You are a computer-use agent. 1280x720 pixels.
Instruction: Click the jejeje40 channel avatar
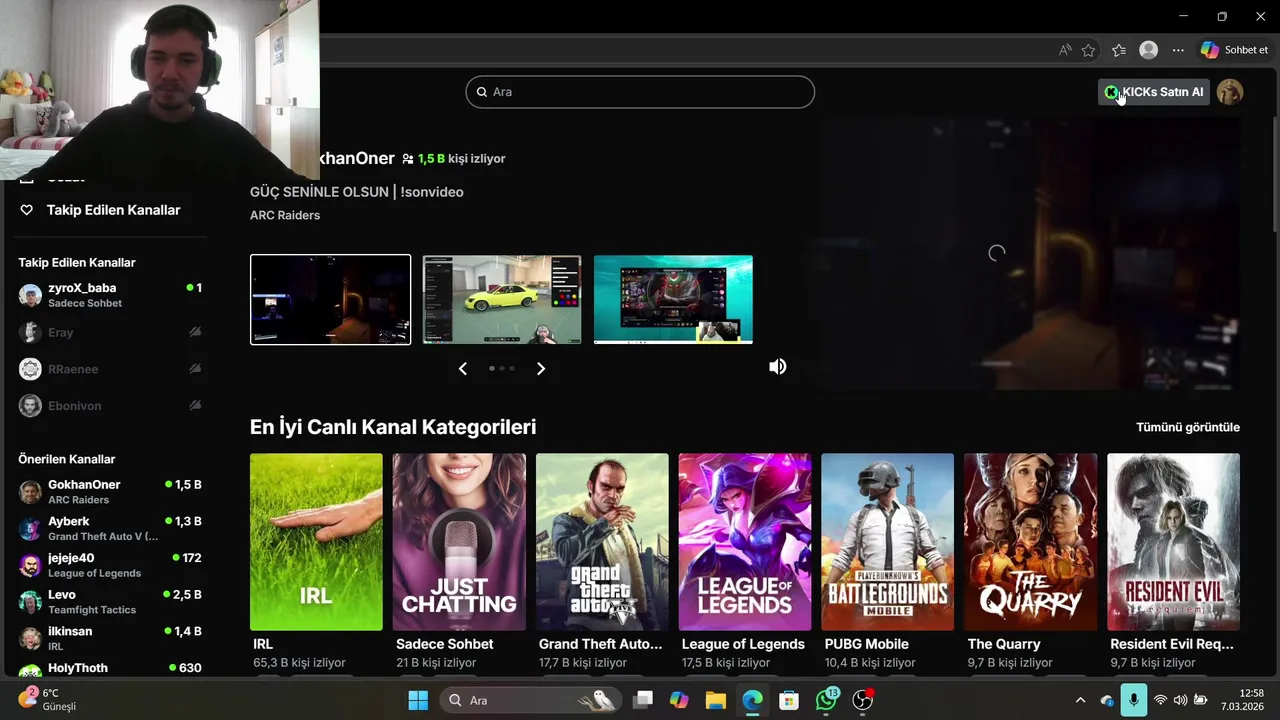click(x=30, y=565)
